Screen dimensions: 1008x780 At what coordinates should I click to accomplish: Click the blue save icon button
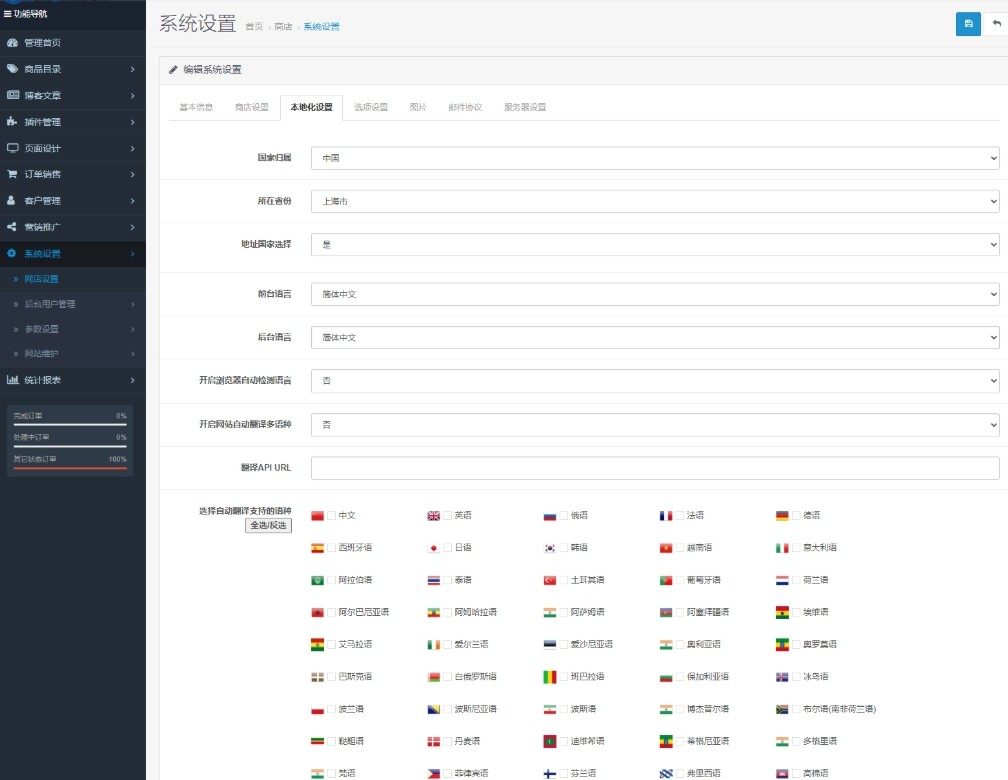tap(968, 24)
